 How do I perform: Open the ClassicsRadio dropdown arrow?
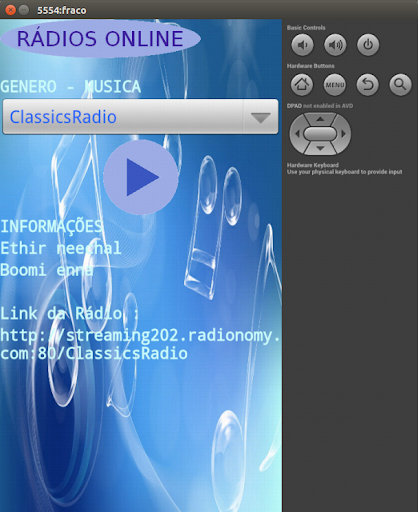click(x=260, y=117)
